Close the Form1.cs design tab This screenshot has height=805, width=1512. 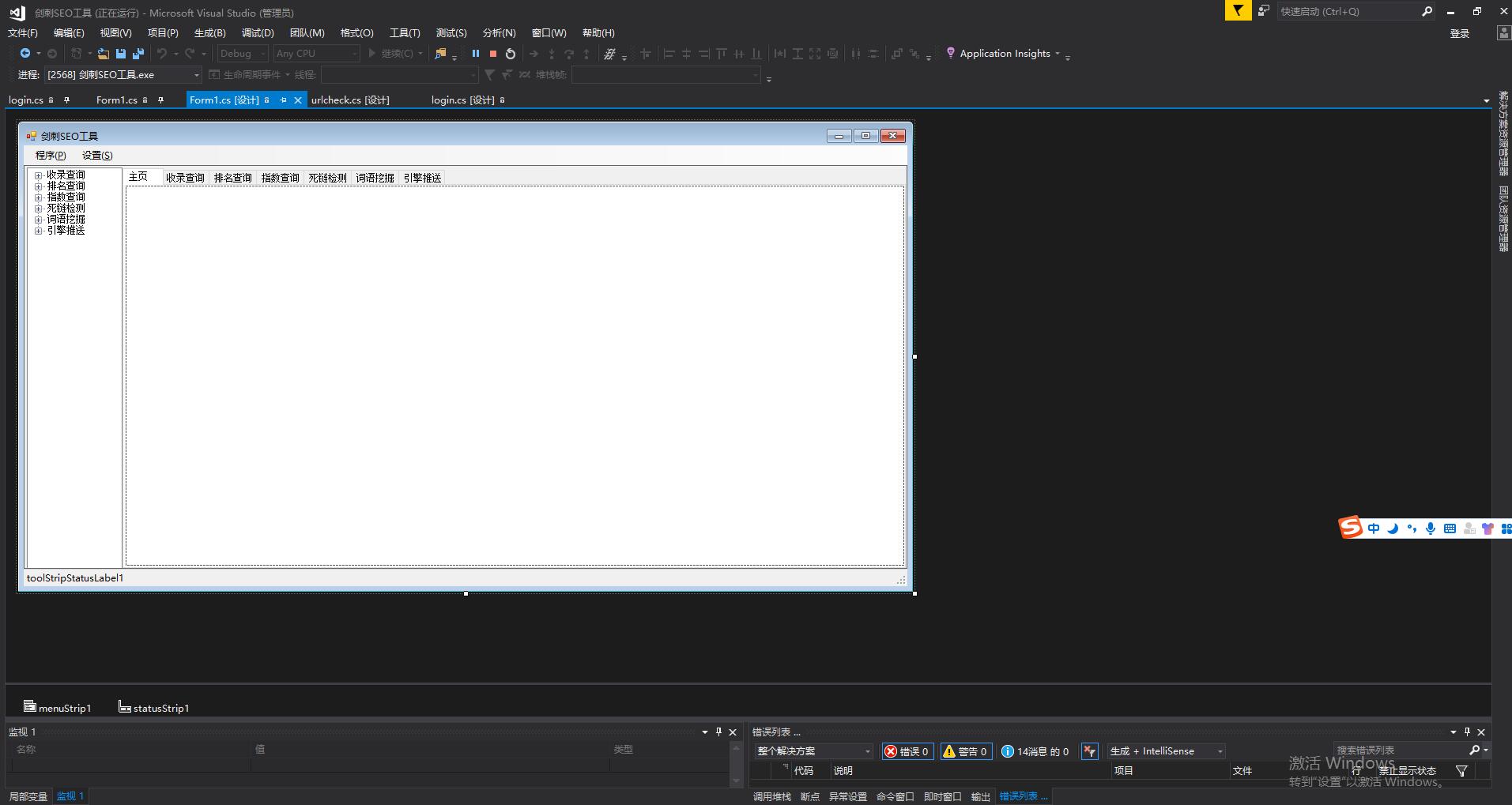tap(298, 100)
